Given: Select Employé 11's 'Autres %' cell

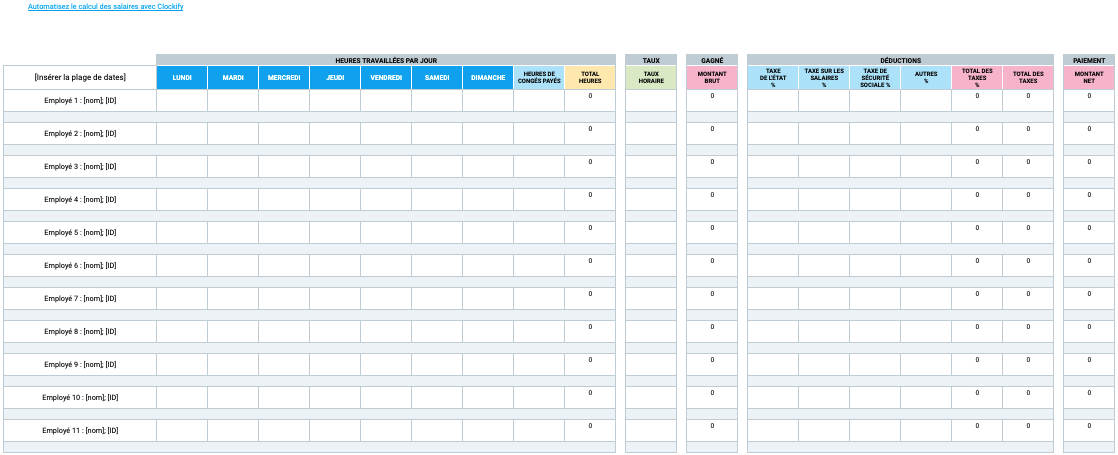Looking at the screenshot, I should [x=926, y=431].
